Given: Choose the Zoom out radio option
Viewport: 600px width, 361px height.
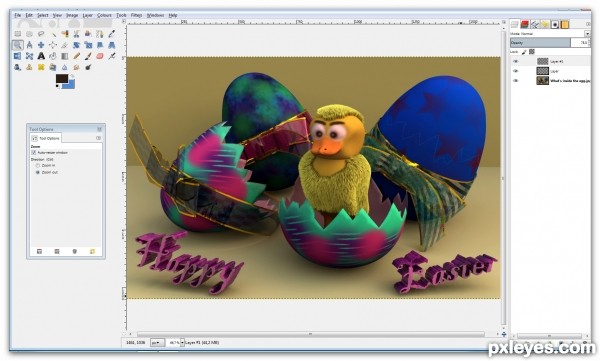Looking at the screenshot, I should click(x=38, y=173).
